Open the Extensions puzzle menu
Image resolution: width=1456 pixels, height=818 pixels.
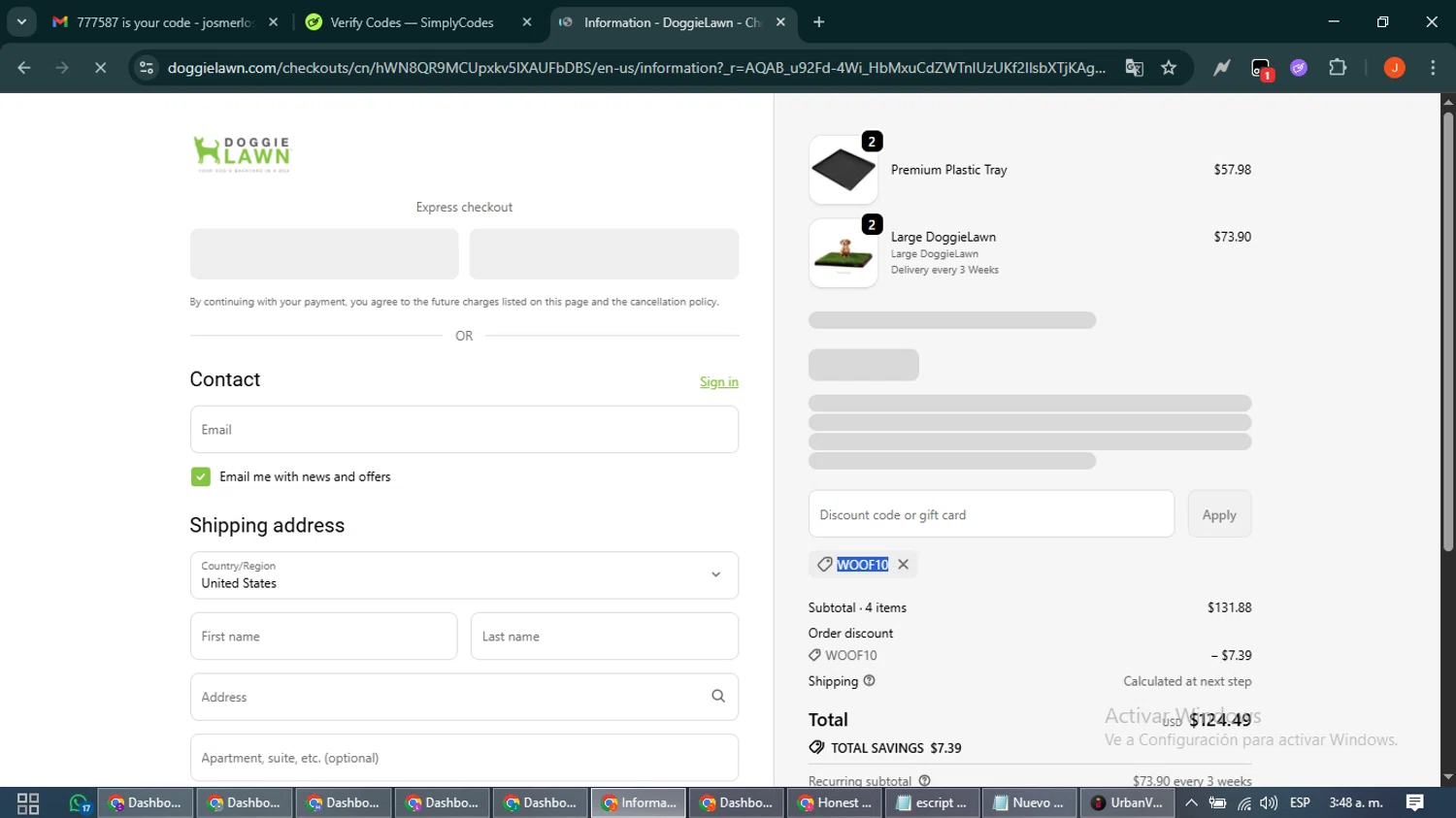coord(1338,67)
